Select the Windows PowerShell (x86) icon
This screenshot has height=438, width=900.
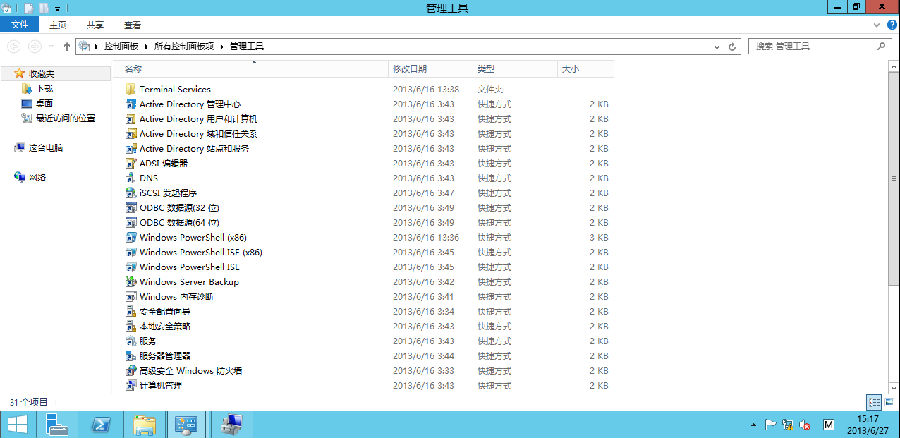tap(130, 237)
